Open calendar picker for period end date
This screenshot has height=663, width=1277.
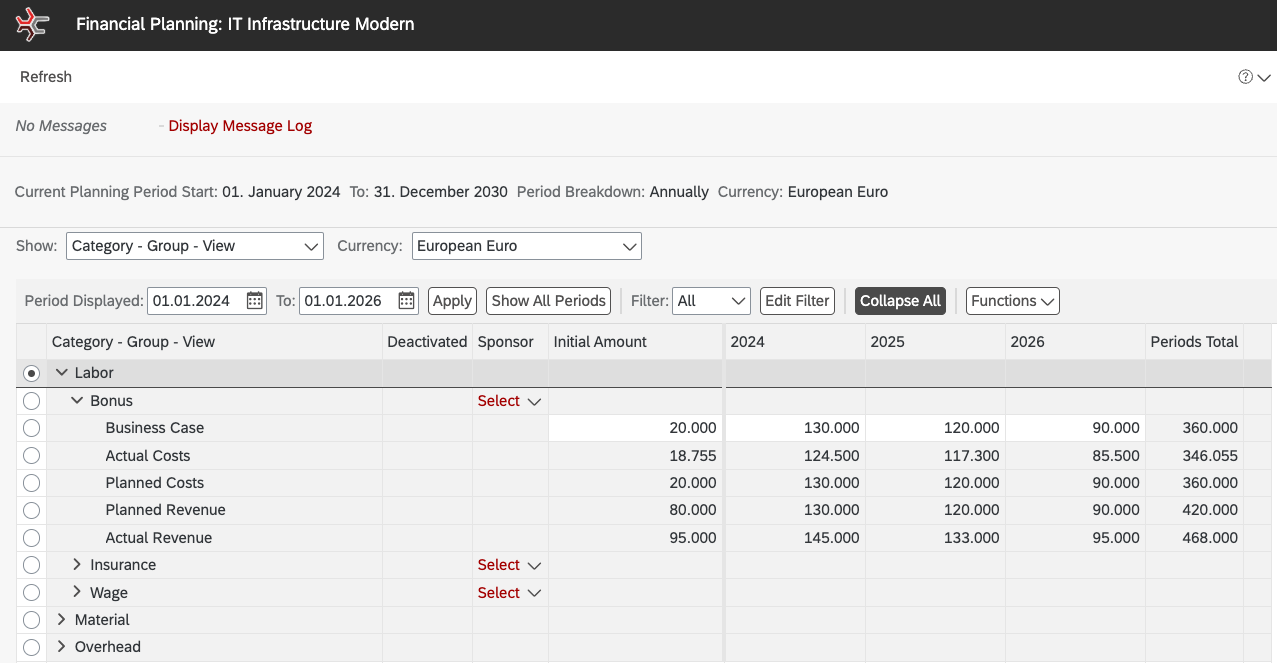[x=407, y=301]
